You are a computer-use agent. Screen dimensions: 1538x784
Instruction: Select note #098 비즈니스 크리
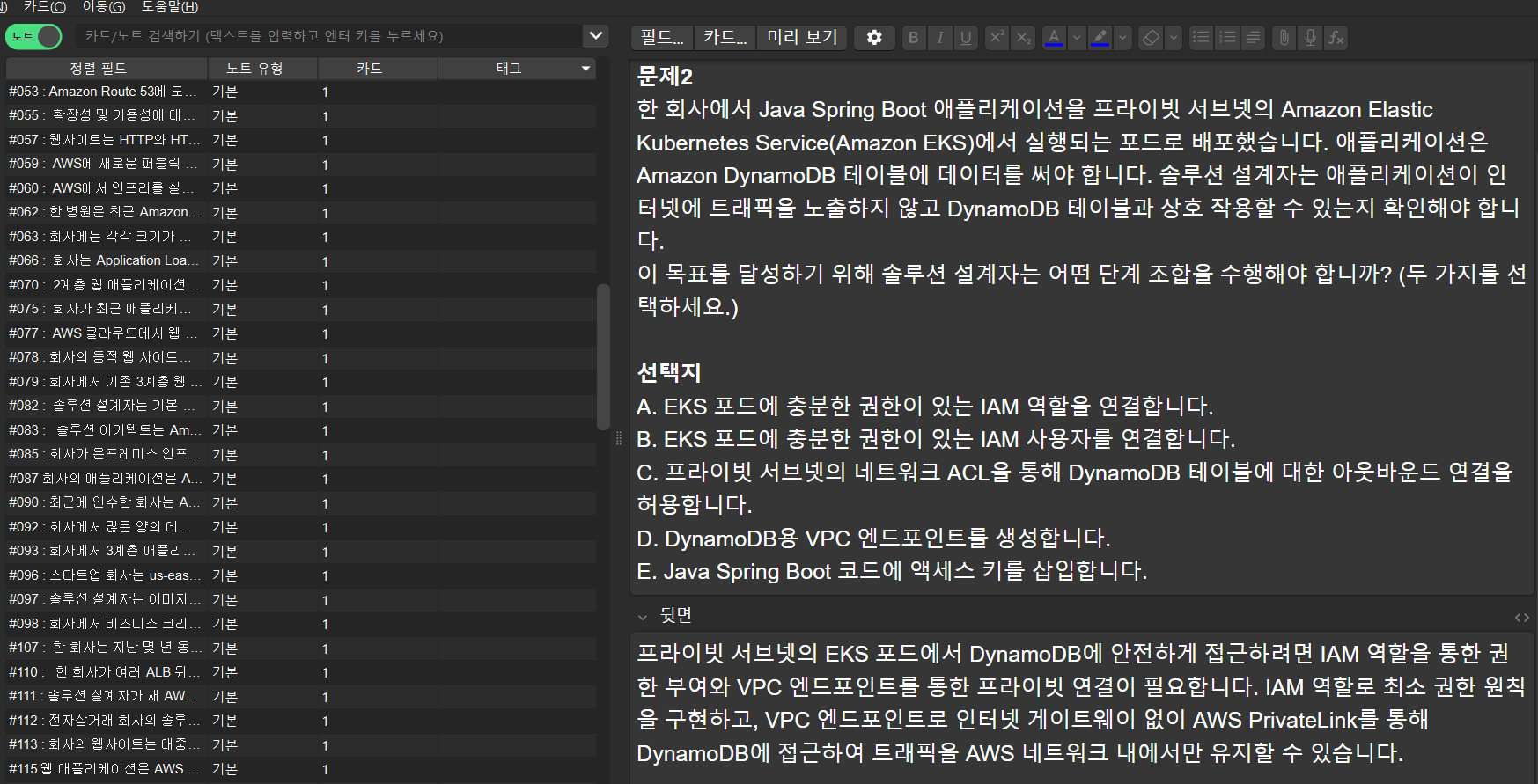coord(300,624)
